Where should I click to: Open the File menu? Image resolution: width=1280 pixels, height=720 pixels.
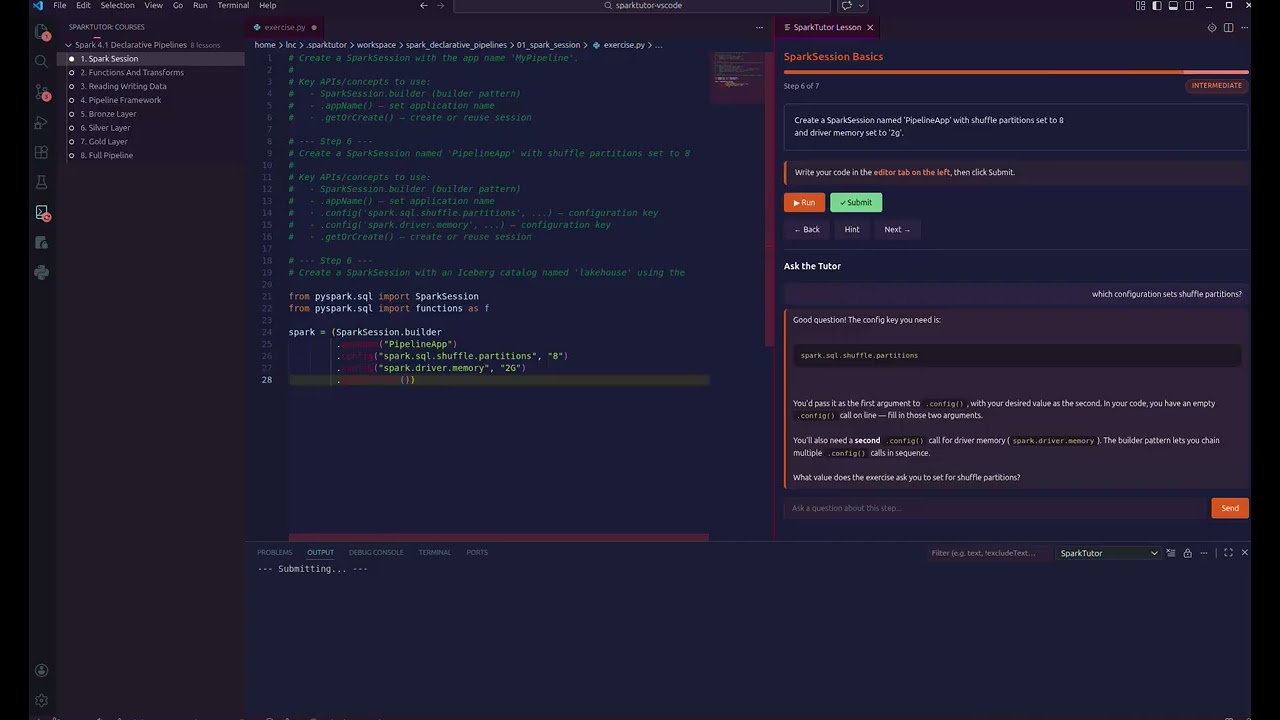pos(60,5)
